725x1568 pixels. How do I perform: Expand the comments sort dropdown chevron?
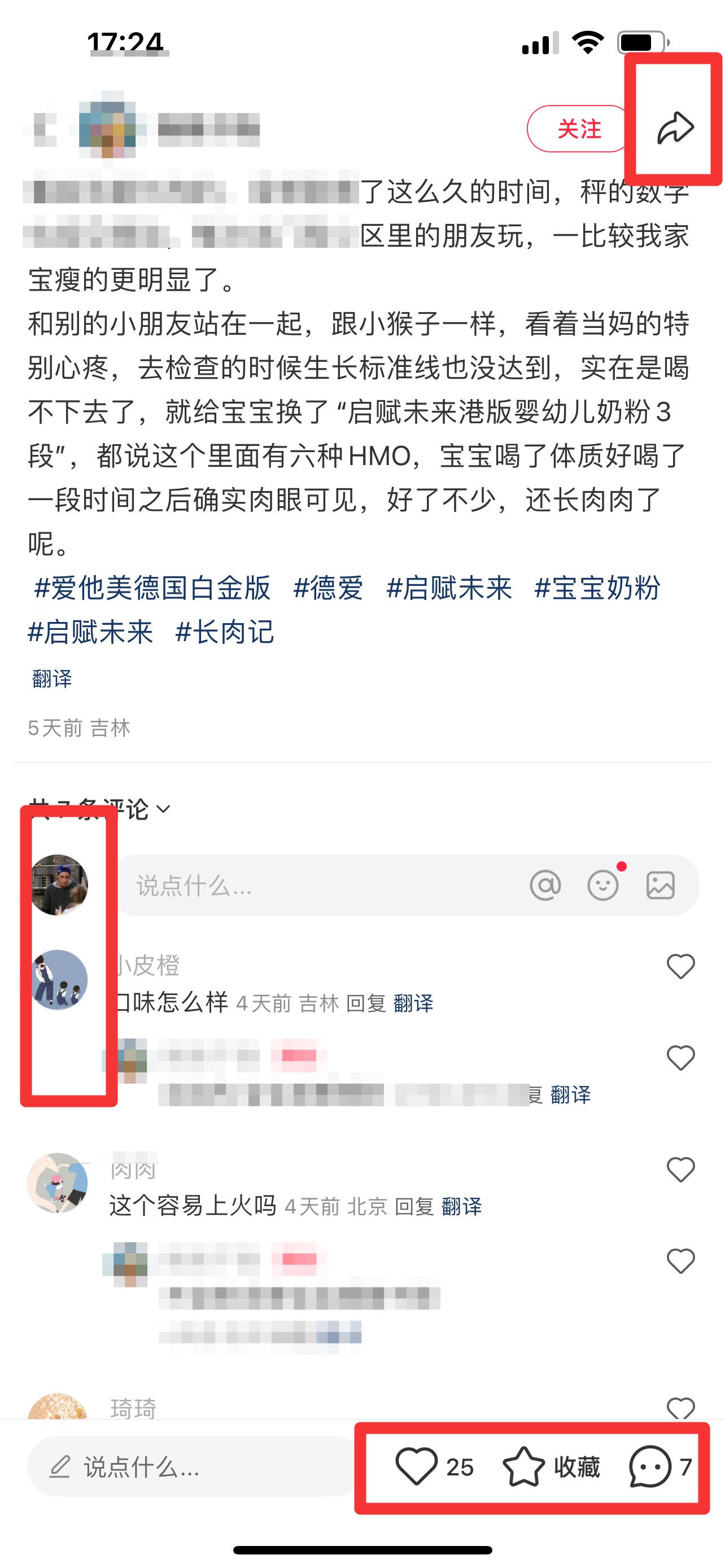[163, 809]
